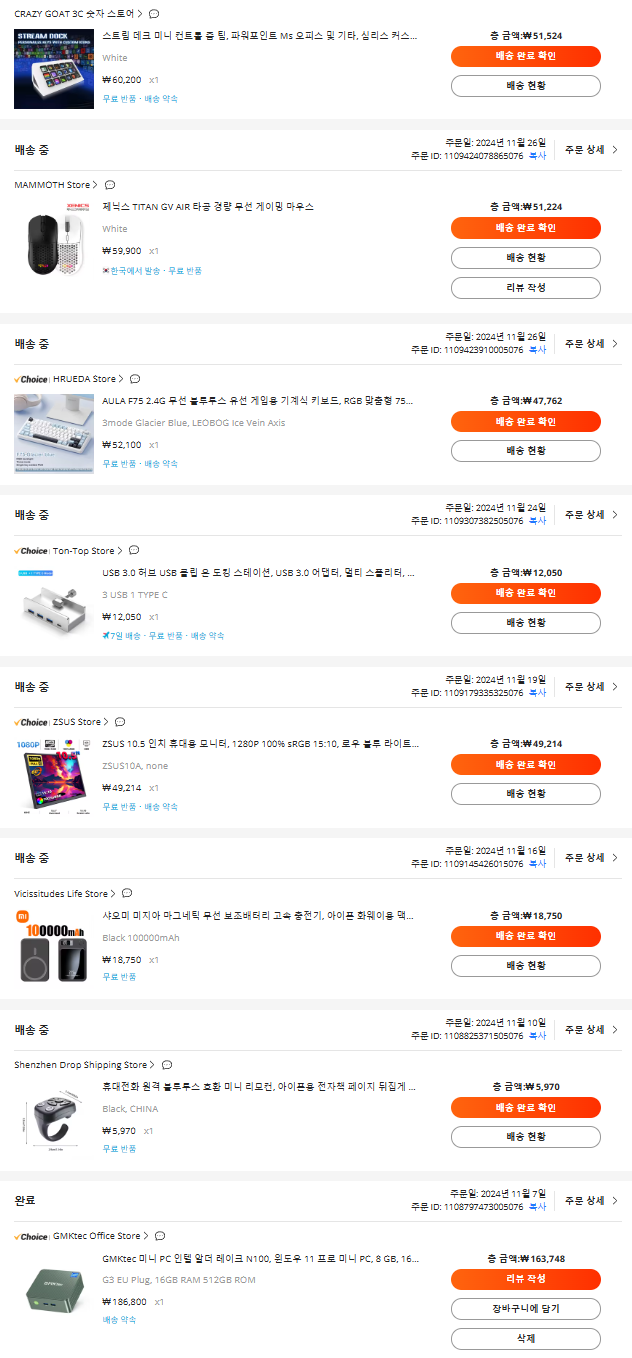Expand 주문 상세 for order 1109424078865076
The image size is (632, 1358).
pyautogui.click(x=591, y=149)
